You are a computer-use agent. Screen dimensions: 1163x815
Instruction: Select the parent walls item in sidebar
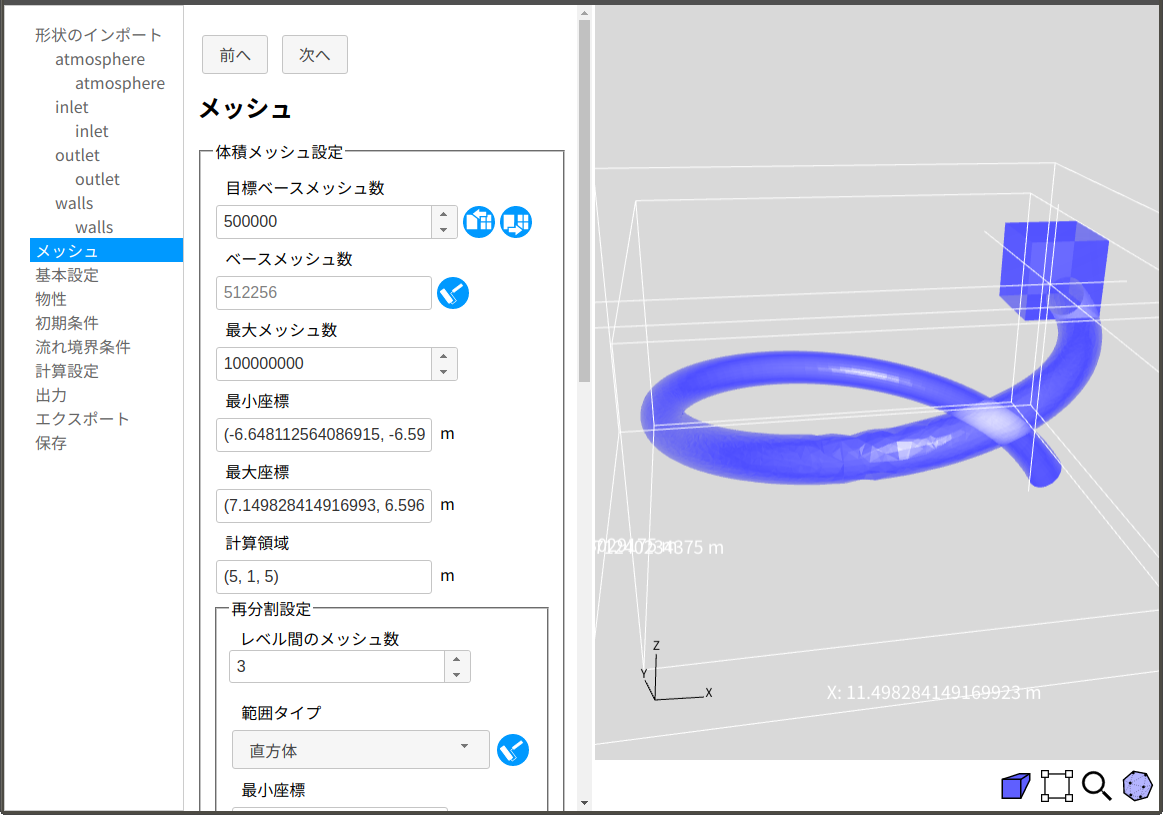pos(74,203)
